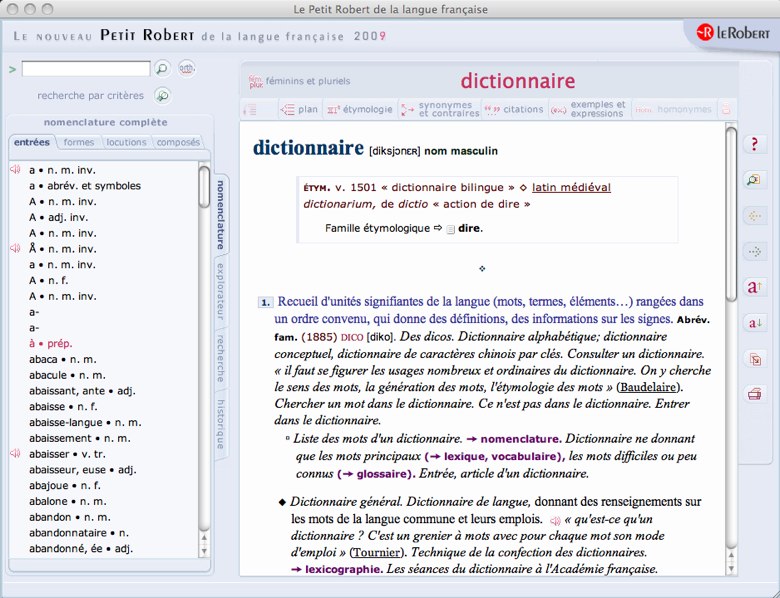Click the previous navigation arrows icon in sidebar
The width and height of the screenshot is (780, 598).
pyautogui.click(x=755, y=216)
